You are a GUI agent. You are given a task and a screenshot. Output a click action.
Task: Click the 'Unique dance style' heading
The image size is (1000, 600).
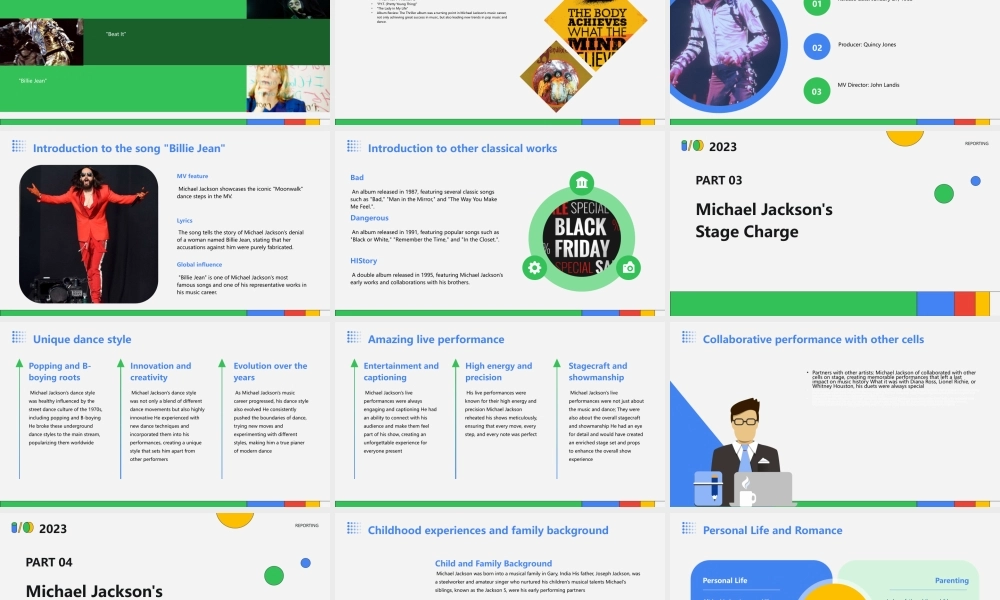[x=82, y=340]
